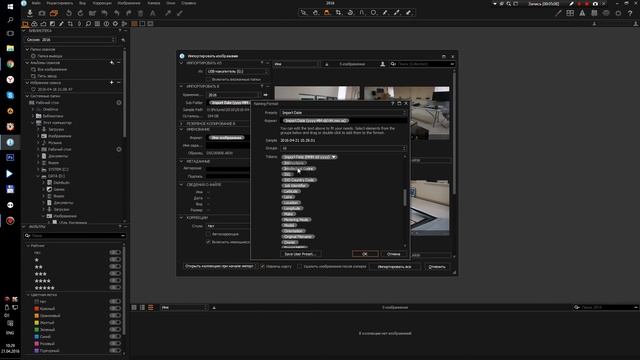
Task: Select the Rotate cursor tool
Action: (x=350, y=13)
